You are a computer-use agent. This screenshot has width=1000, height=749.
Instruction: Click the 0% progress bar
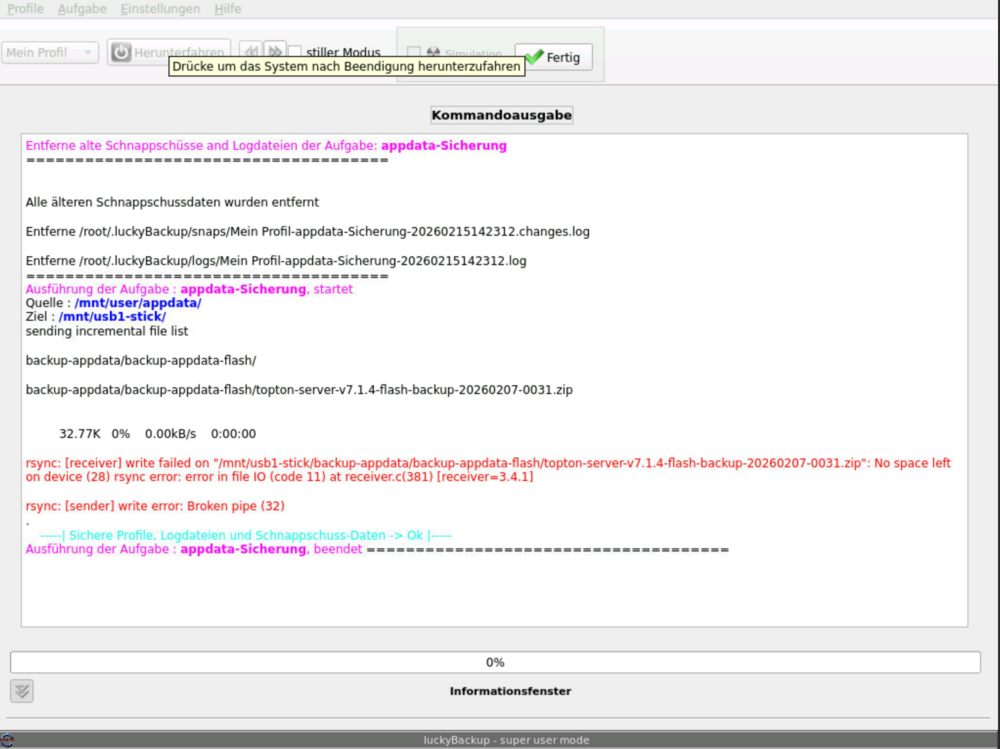pyautogui.click(x=495, y=662)
